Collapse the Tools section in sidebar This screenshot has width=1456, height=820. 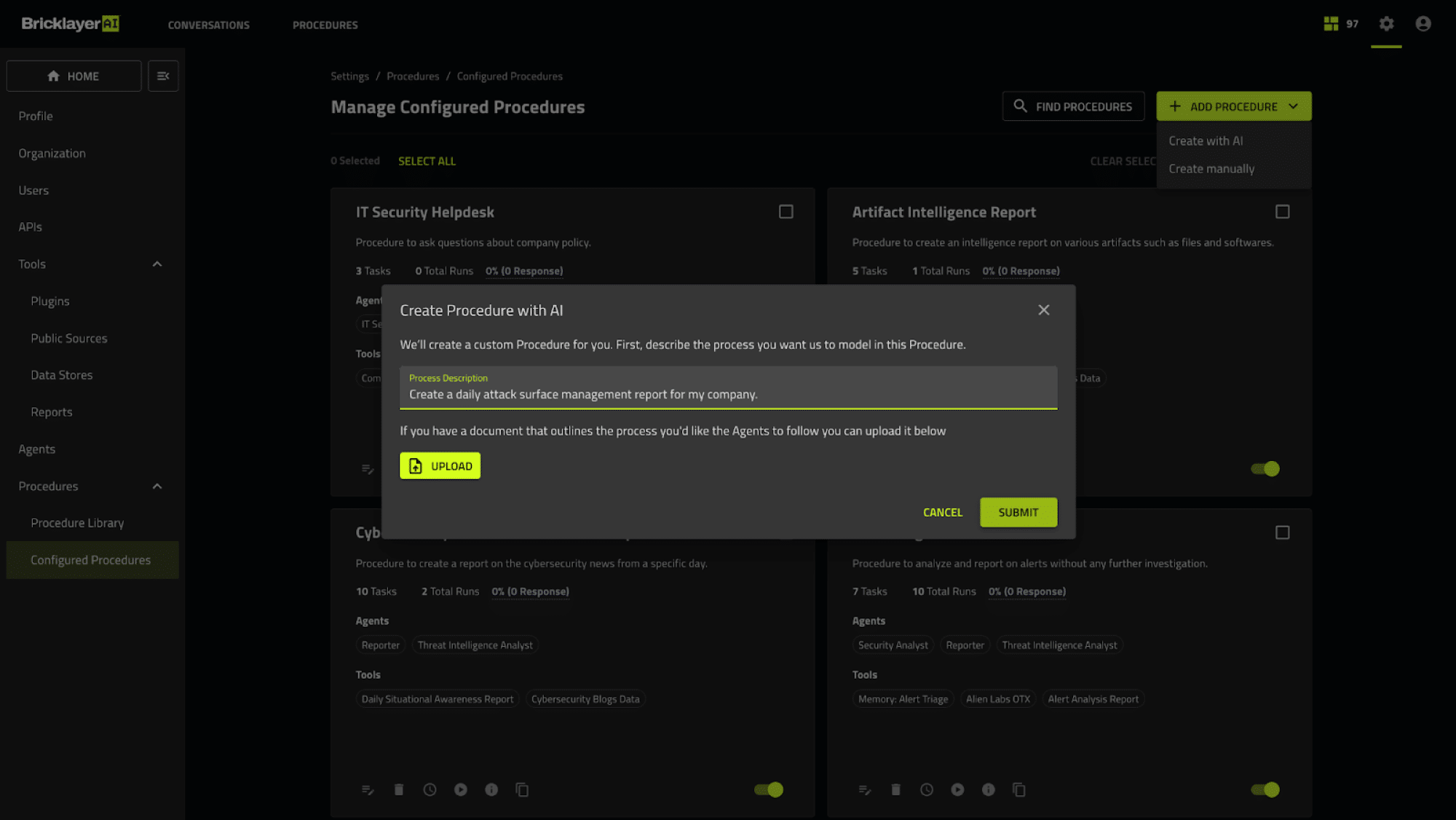[x=157, y=264]
